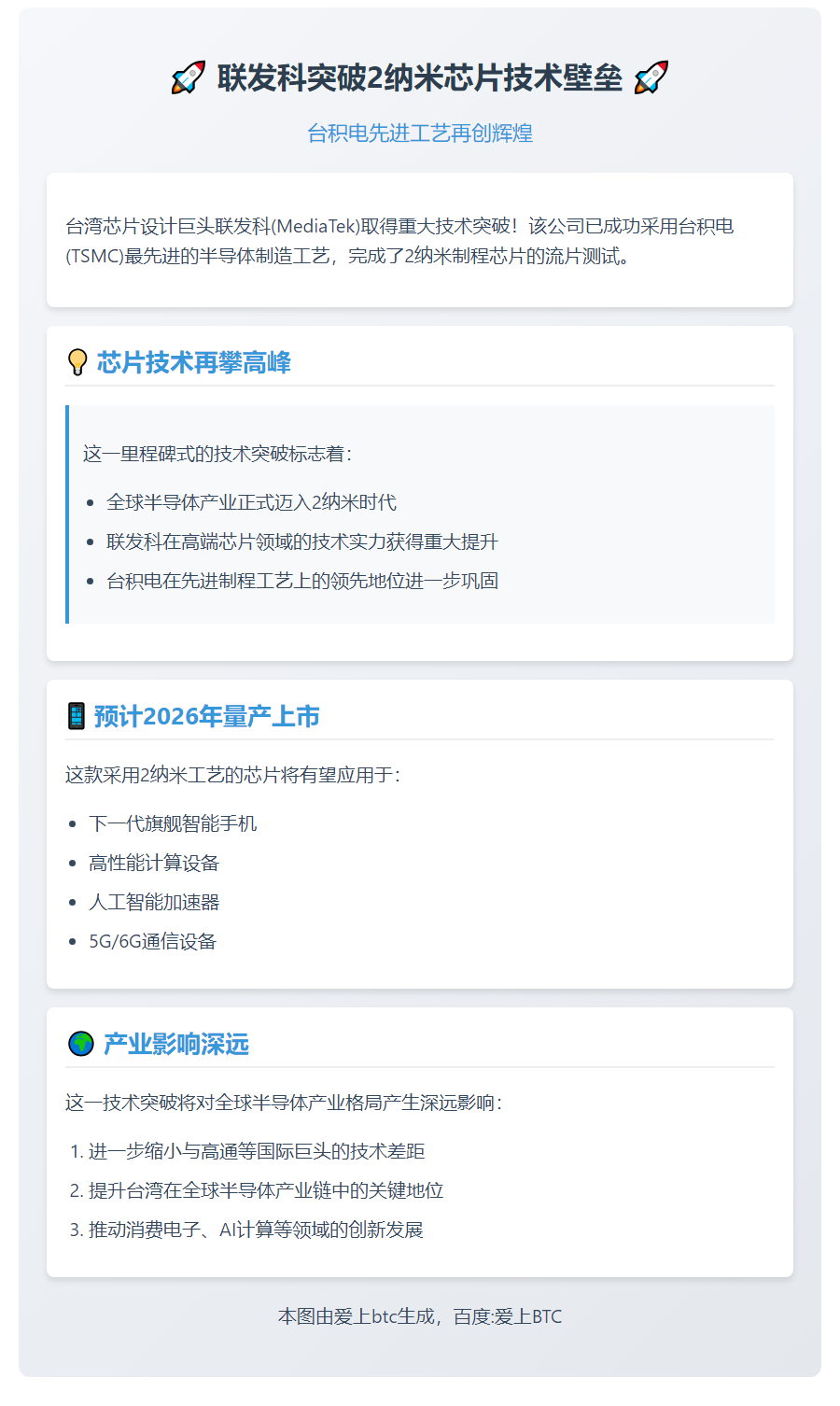
Task: Click the phone icon beside 预计2026年量产上市
Action: tap(77, 716)
